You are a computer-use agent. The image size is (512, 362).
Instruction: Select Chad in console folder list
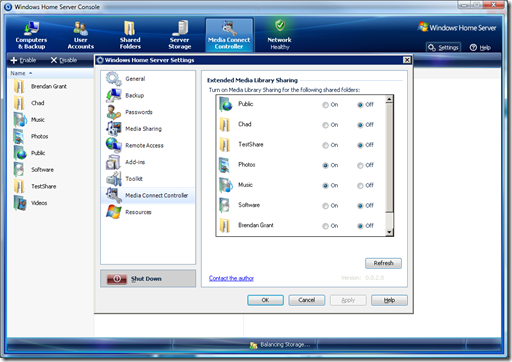(x=38, y=103)
